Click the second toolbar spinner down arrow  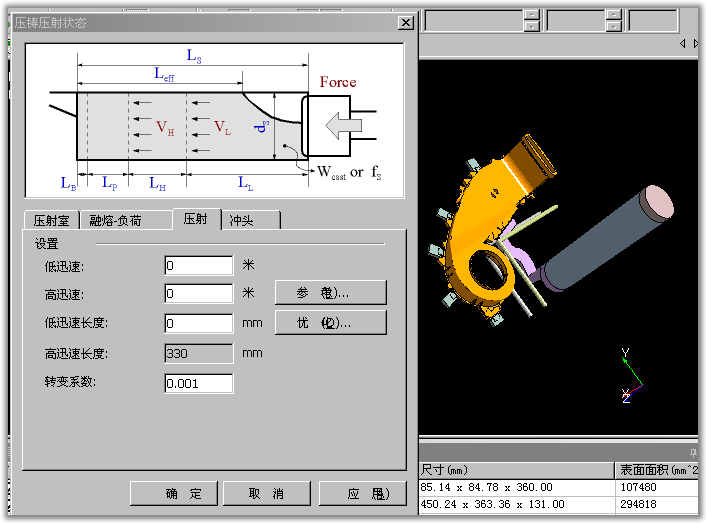(613, 27)
